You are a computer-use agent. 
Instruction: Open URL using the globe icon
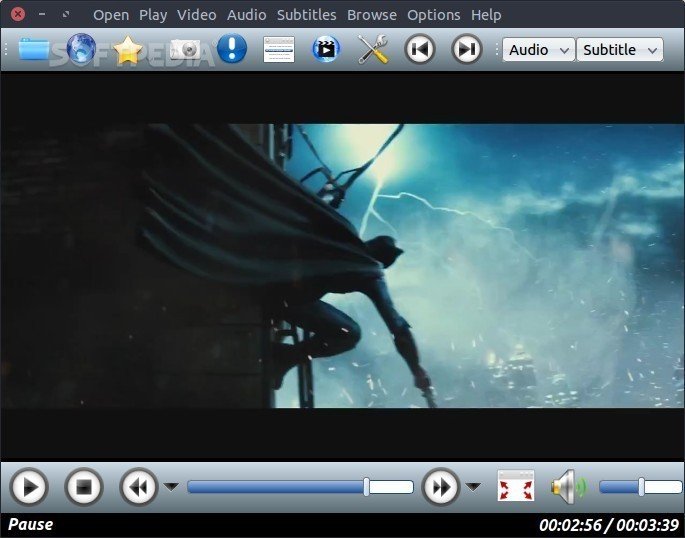pyautogui.click(x=81, y=49)
